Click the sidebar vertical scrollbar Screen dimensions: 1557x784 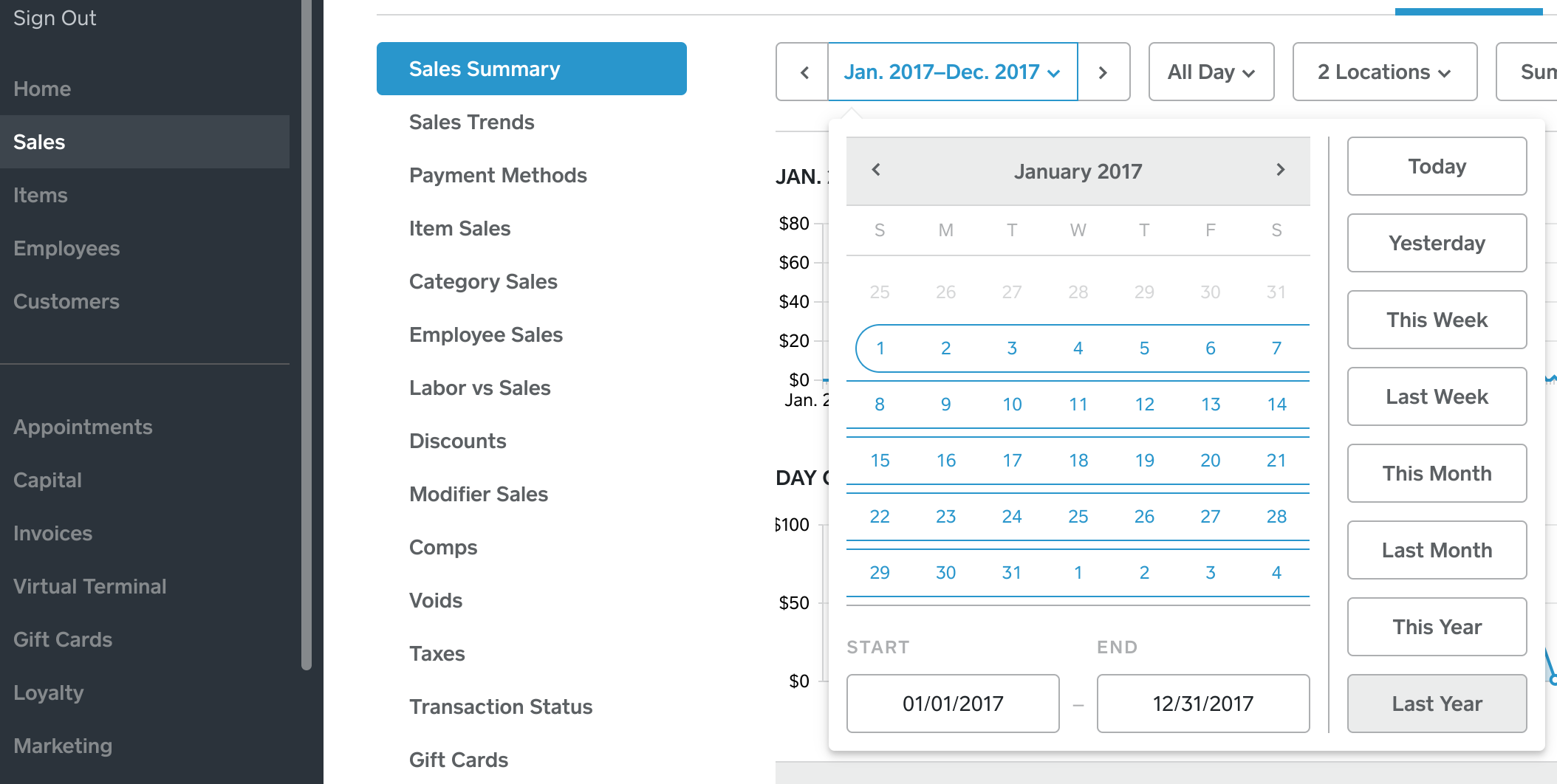point(307,332)
